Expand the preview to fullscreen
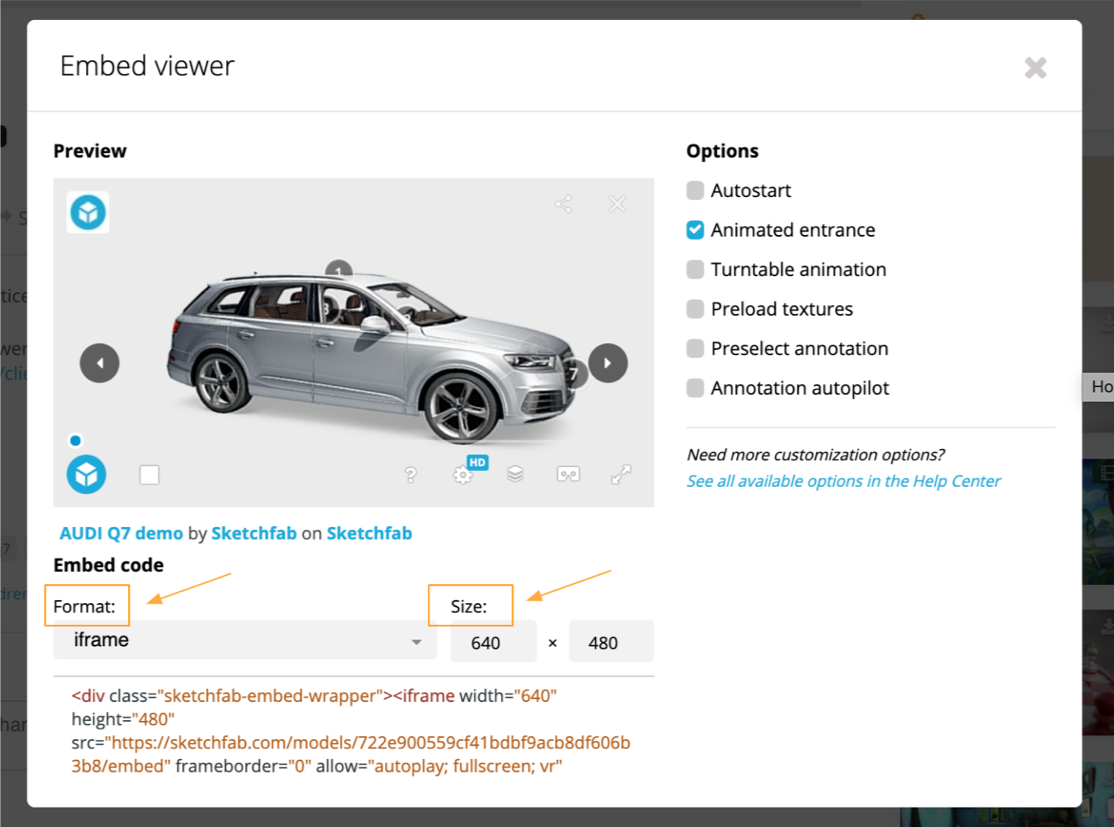This screenshot has height=827, width=1114. 621,475
